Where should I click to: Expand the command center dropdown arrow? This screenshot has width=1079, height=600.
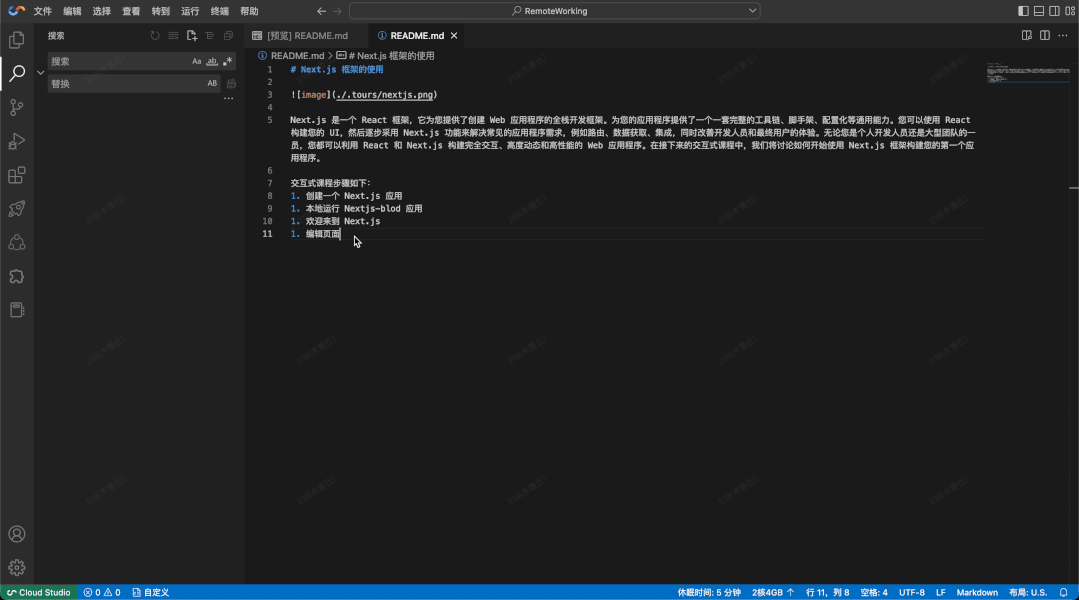pyautogui.click(x=752, y=11)
